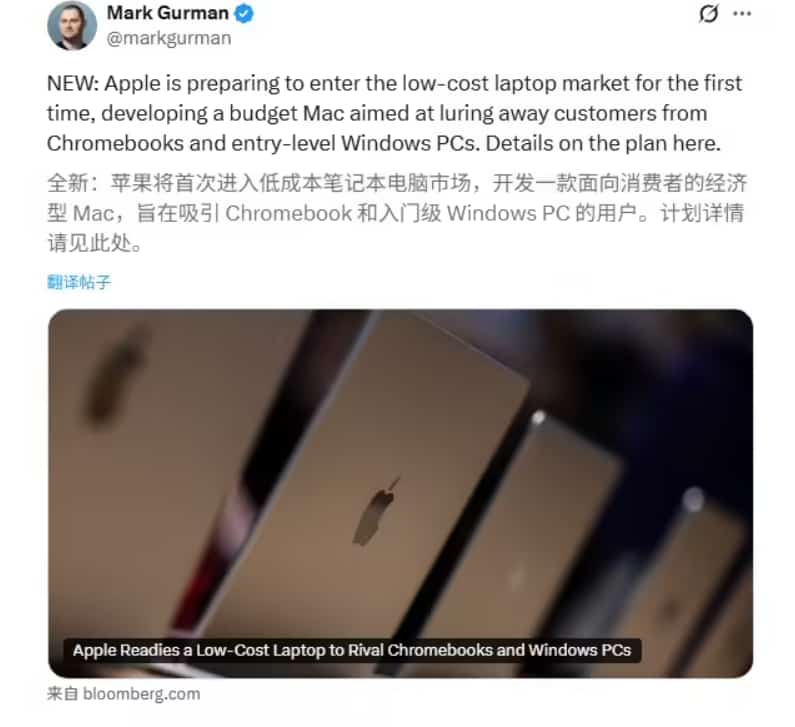
Task: Click the blue verified badge
Action: 244,14
